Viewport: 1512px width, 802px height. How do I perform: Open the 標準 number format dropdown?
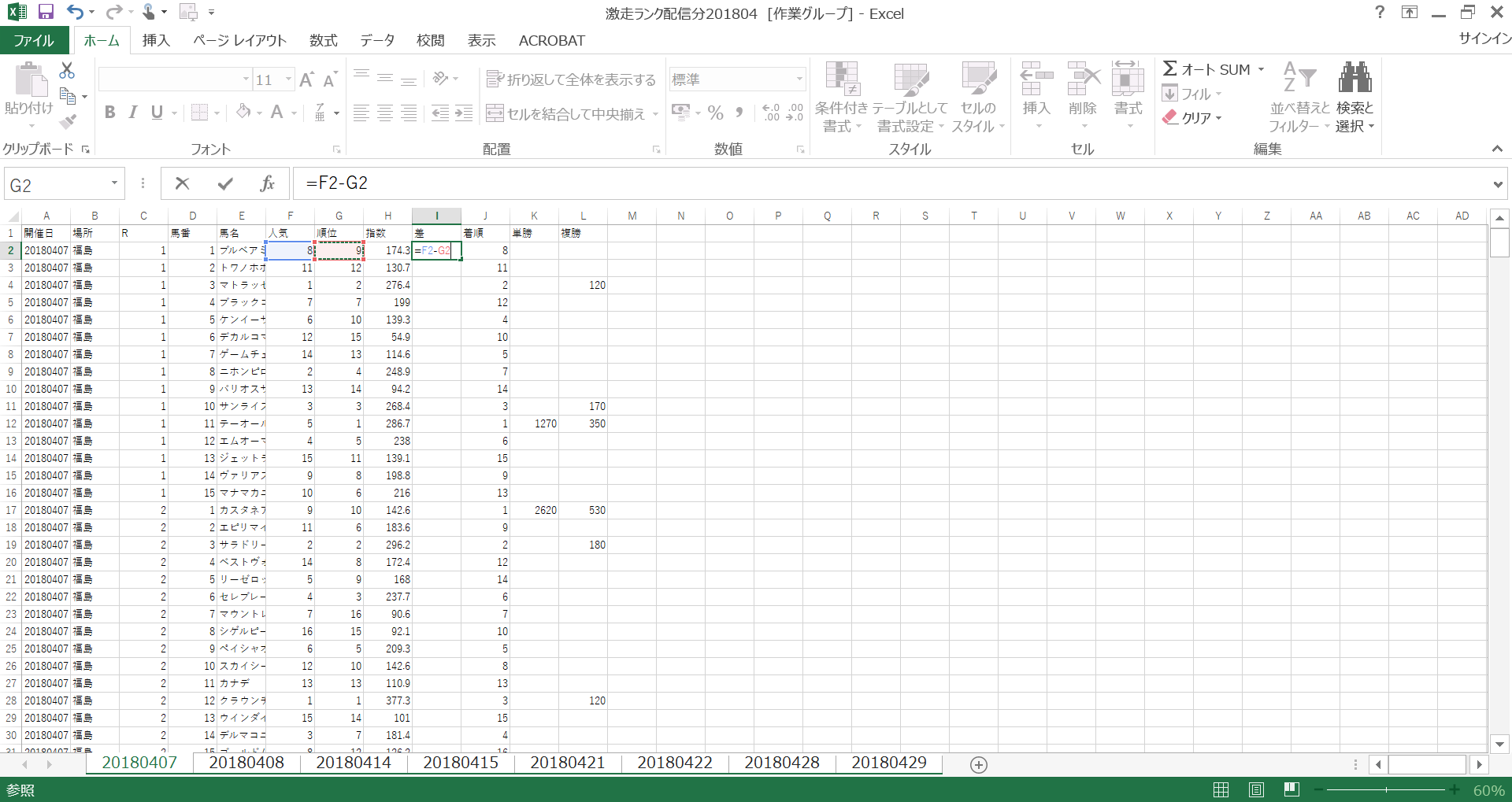[x=799, y=79]
